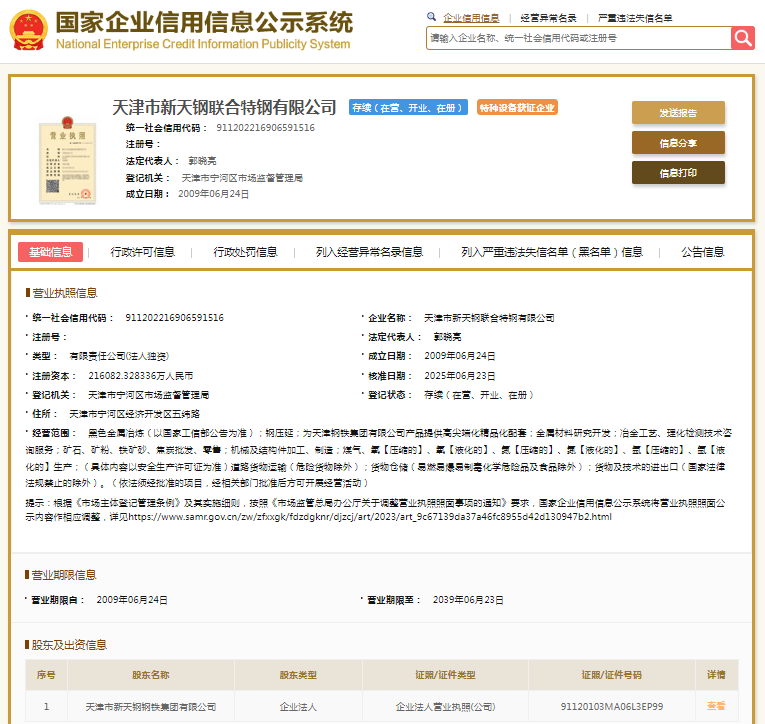Click the national emblem logo
Screen dimensions: 765x724
click(27, 31)
